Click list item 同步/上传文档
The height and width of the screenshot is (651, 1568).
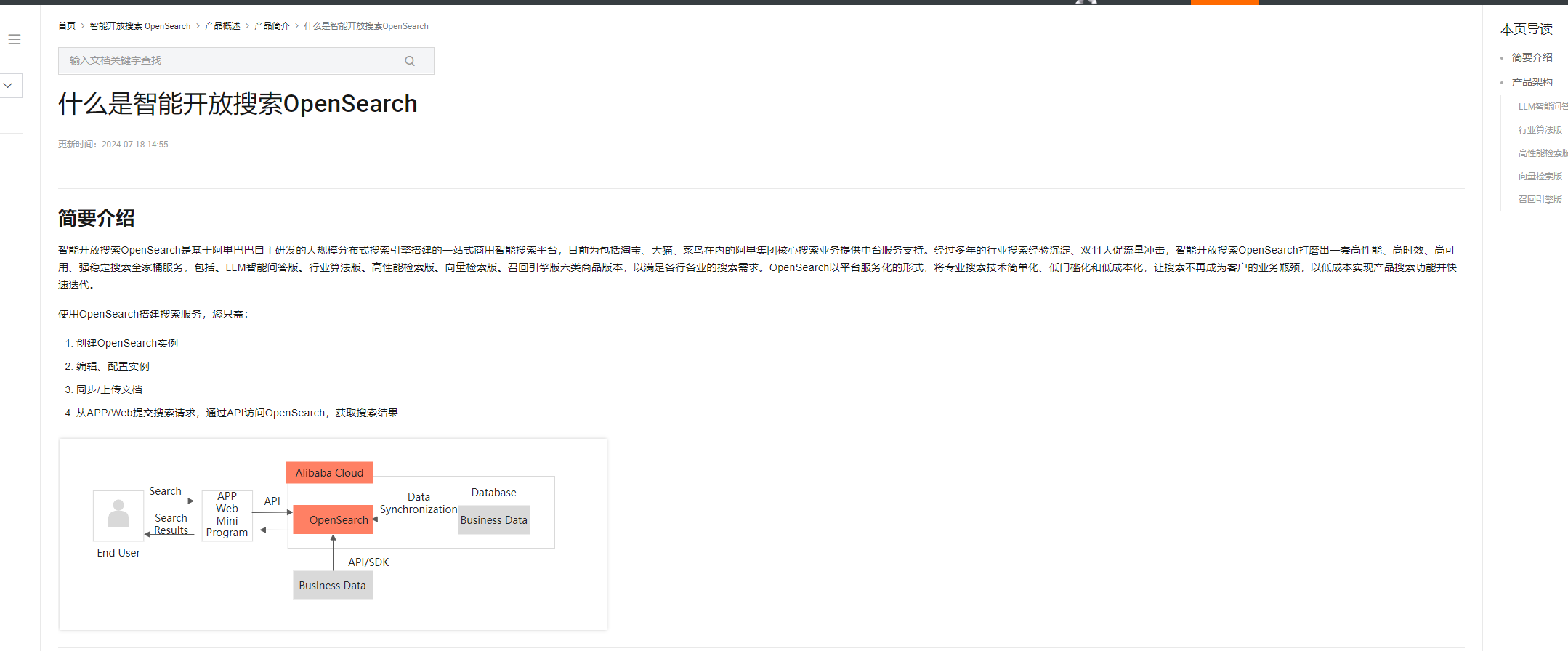[x=109, y=389]
